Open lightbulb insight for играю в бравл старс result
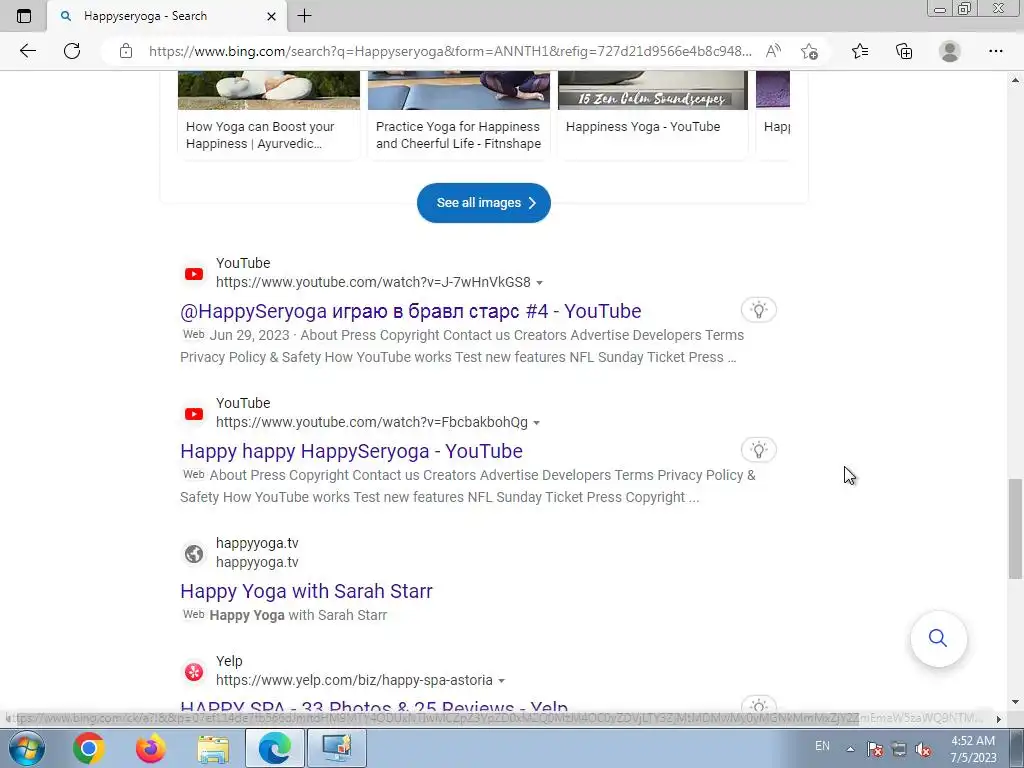This screenshot has height=768, width=1024. click(758, 310)
